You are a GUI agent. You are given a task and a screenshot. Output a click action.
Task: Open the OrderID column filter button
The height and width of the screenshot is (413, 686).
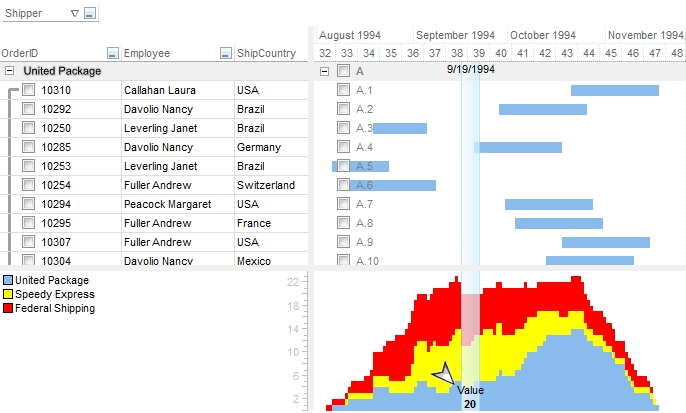[x=112, y=53]
